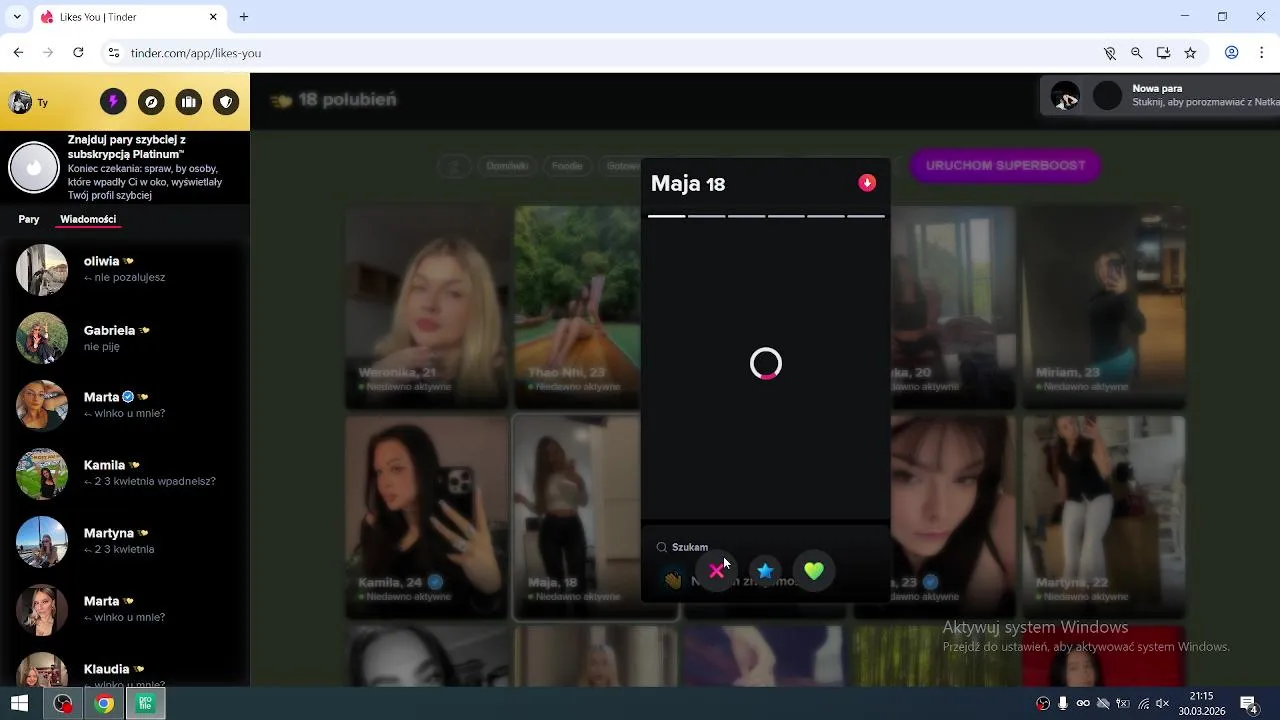Open the Windows Start menu
1280x720 pixels.
pyautogui.click(x=19, y=703)
